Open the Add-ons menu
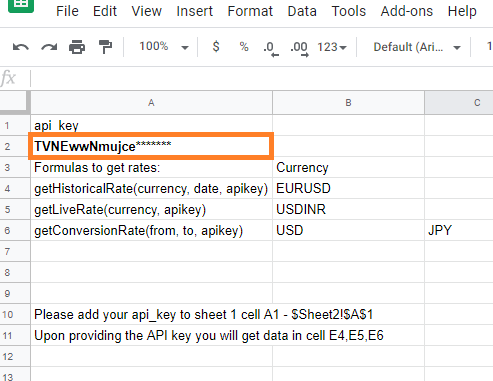Screen dimensions: 493x381 [x=407, y=11]
